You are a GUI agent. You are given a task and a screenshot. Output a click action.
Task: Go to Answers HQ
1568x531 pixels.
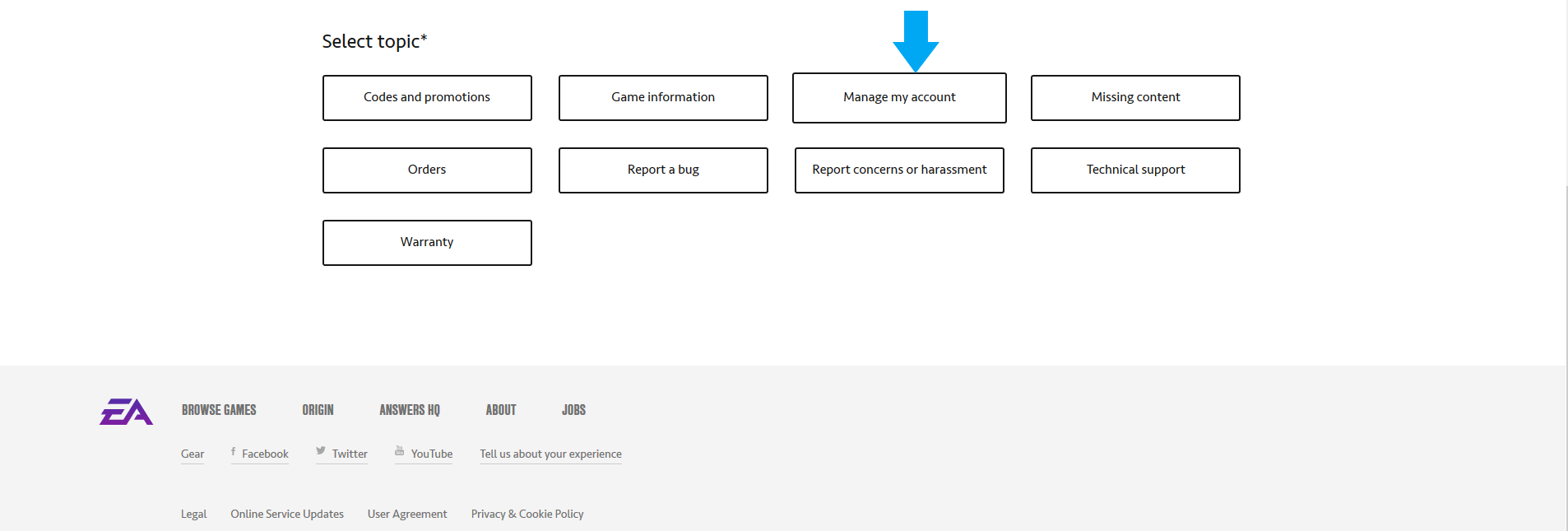click(410, 410)
